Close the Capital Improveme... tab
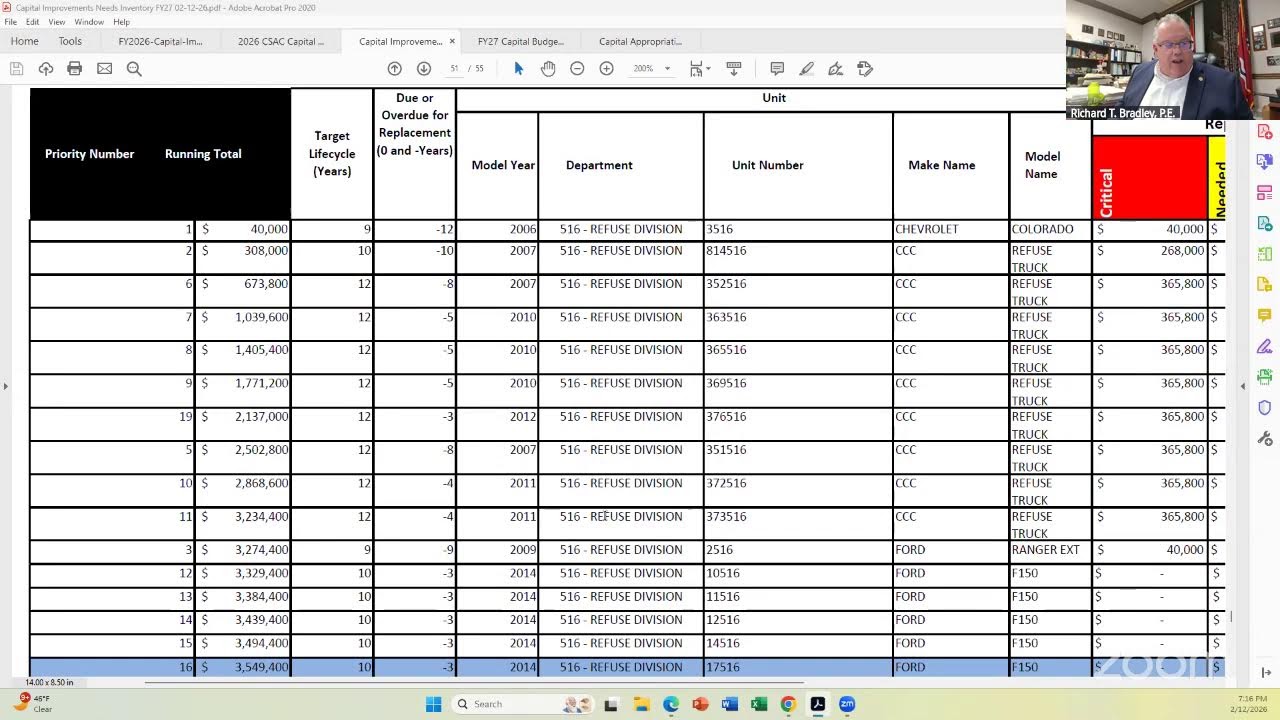 452,41
